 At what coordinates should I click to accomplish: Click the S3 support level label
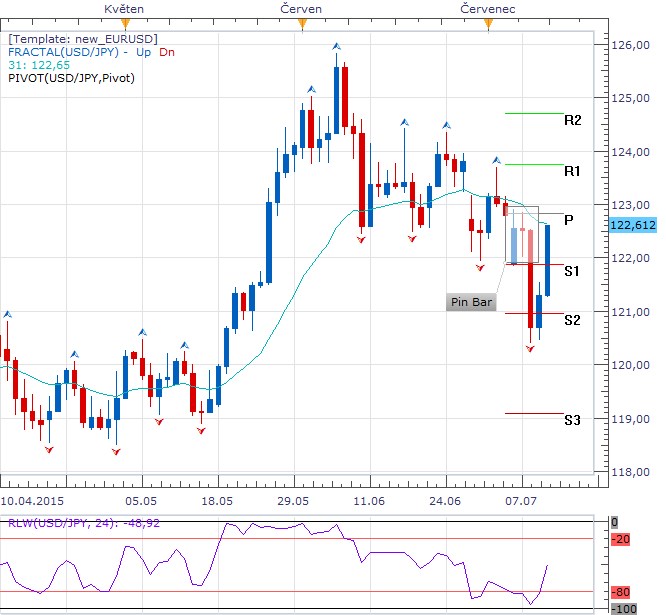tap(572, 420)
